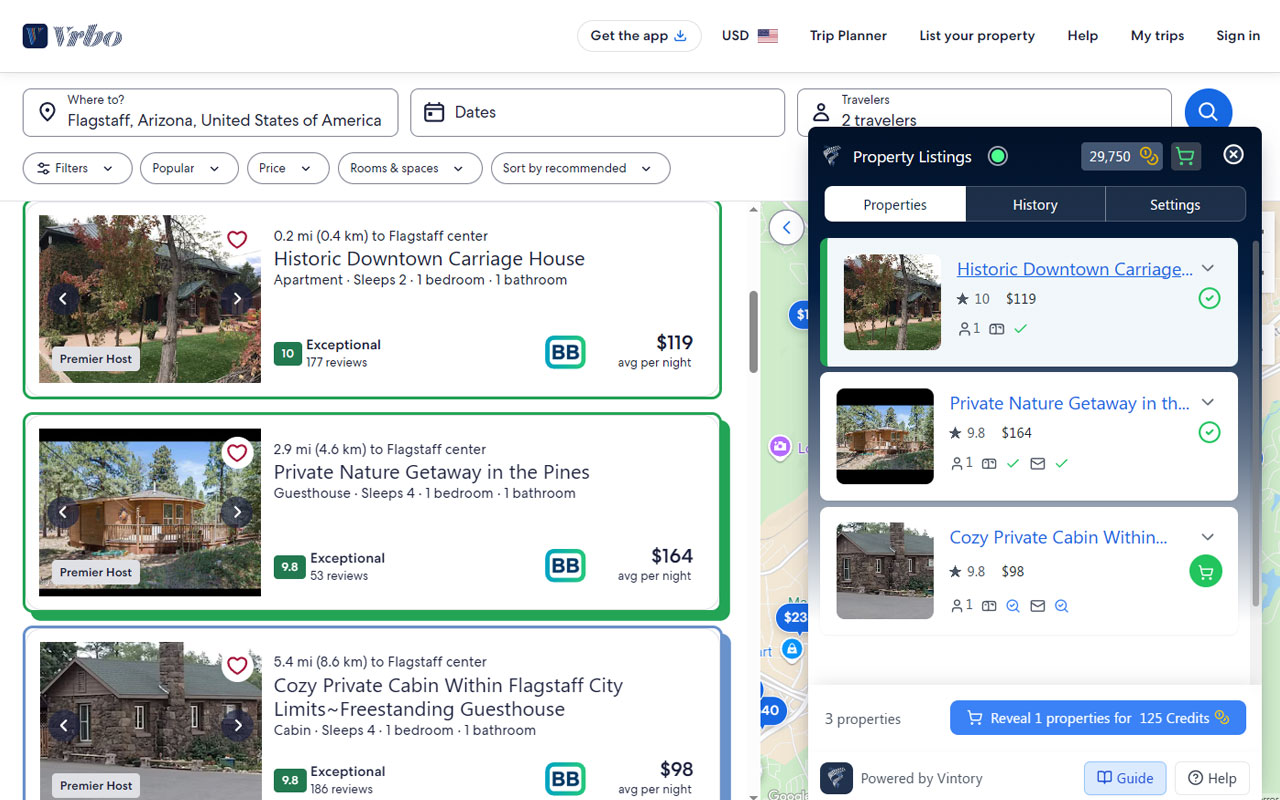Click green check circle on Historic Downtown card
Screen dimensions: 1280x800
1209,298
